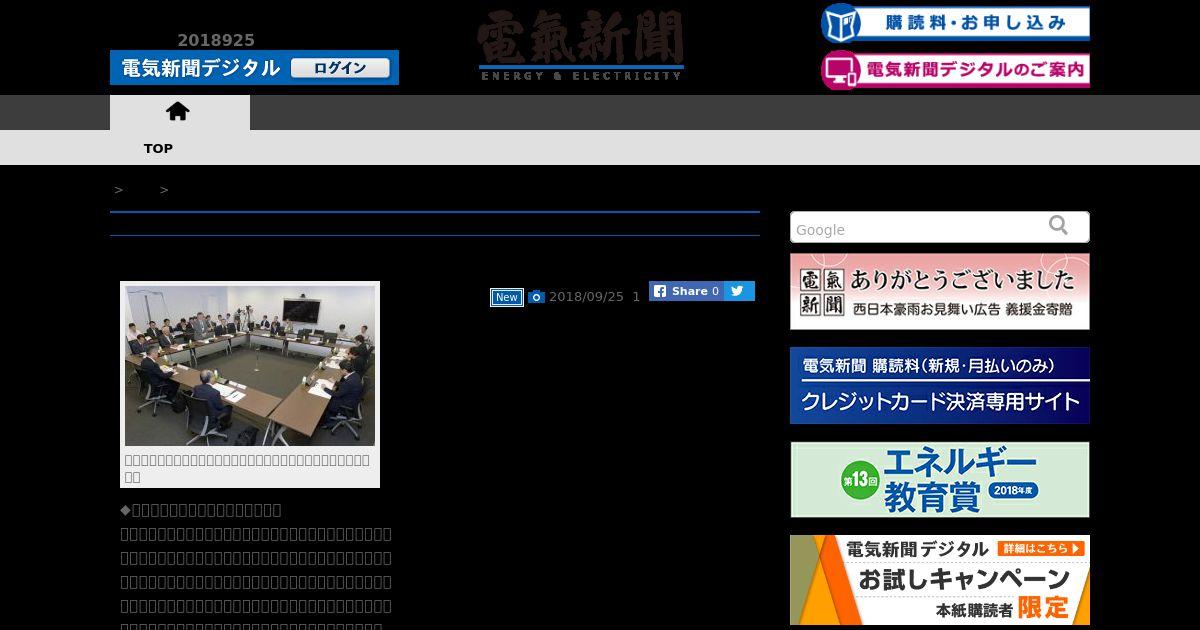Open ありがとうございました 義援金寄贈 banner
Screen dimensions: 1200x630
coord(940,291)
